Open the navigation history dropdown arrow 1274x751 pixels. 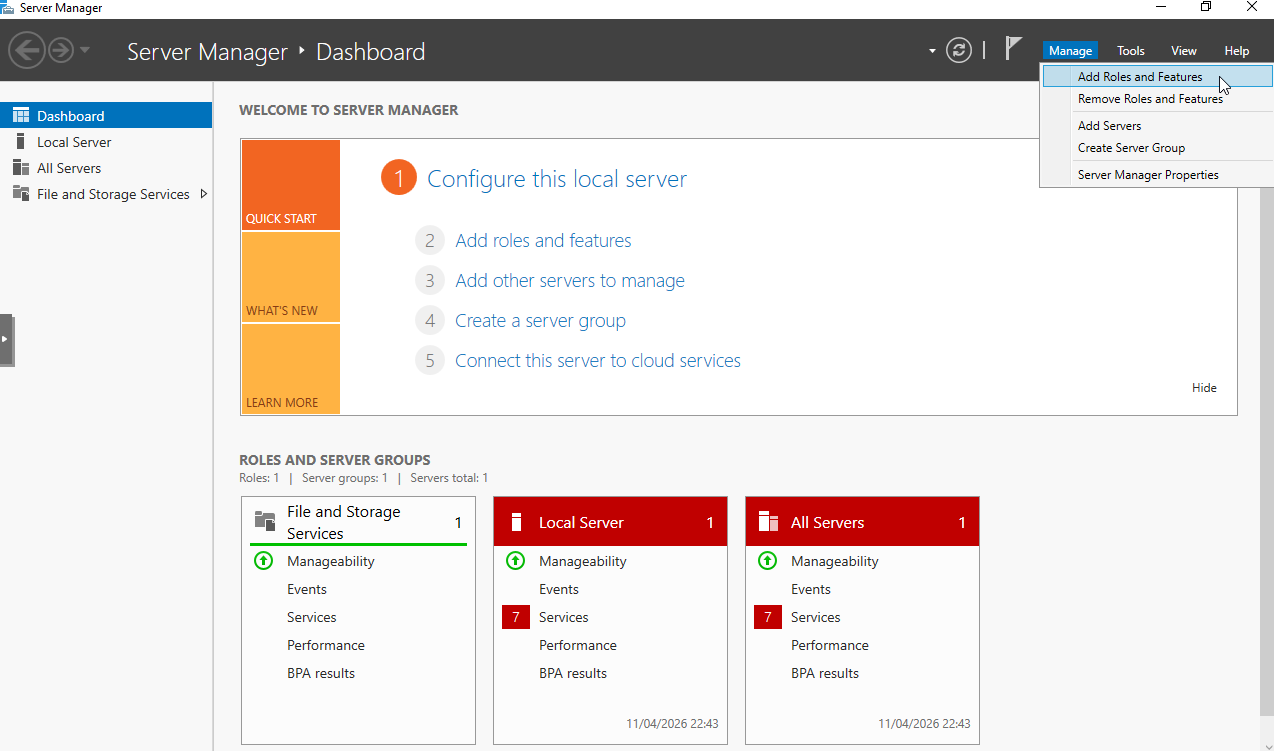[85, 51]
